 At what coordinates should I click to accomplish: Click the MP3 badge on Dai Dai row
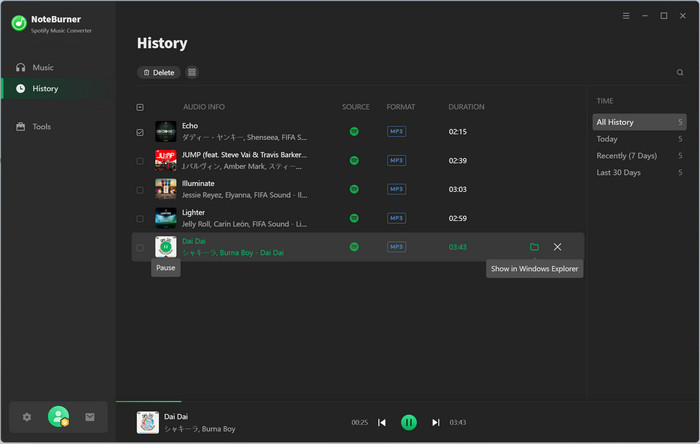click(396, 247)
